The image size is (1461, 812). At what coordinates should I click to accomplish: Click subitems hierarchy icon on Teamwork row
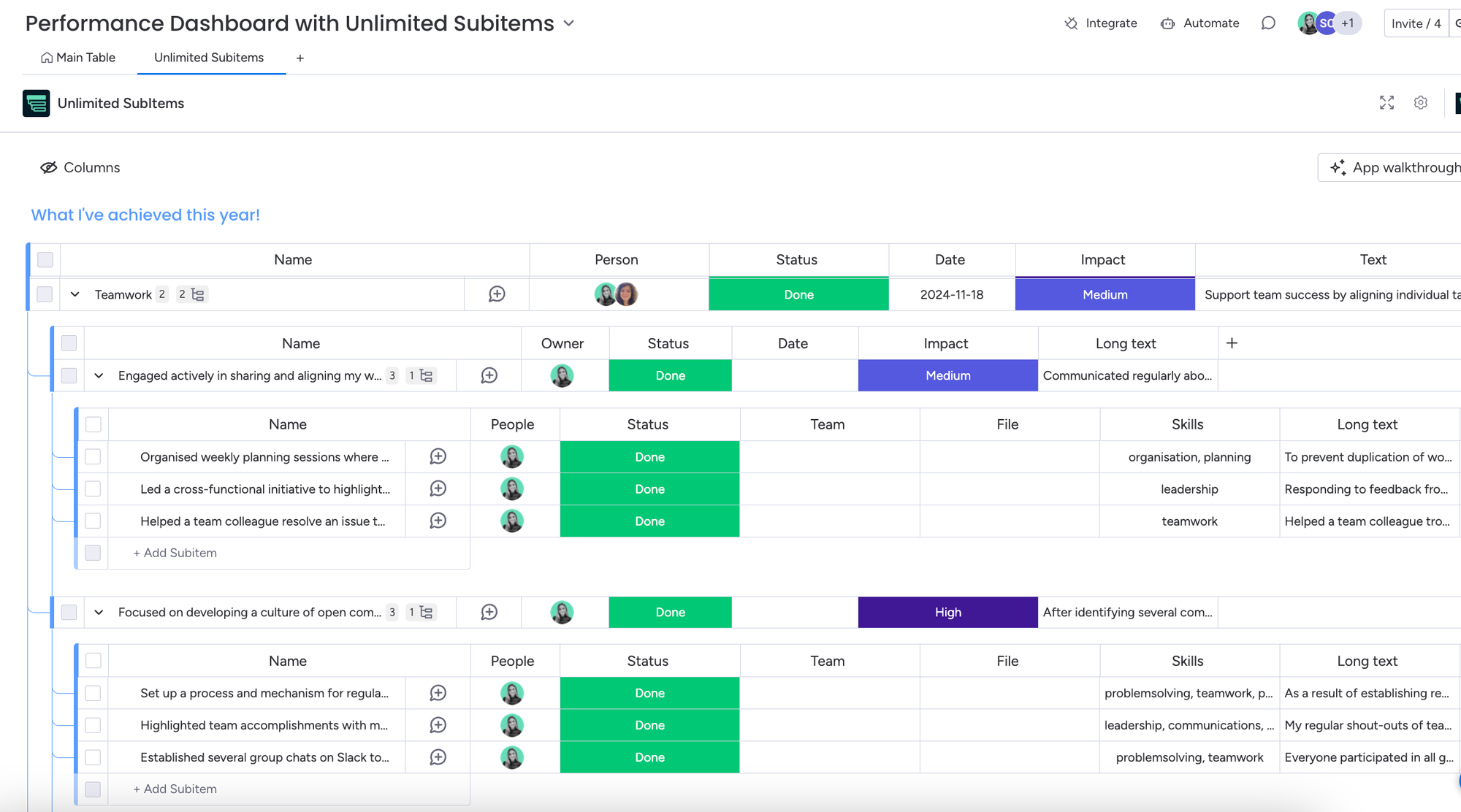point(197,294)
